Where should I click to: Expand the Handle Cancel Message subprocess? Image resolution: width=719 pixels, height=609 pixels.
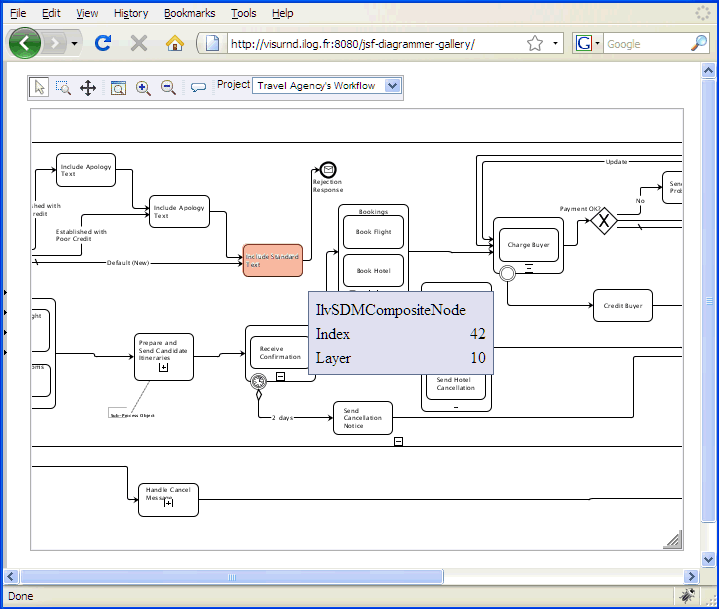click(x=168, y=503)
